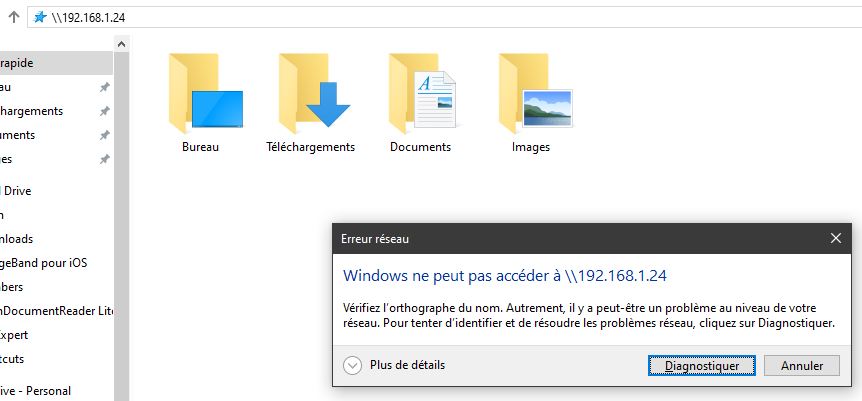
Task: Click the pin icon next to 'hargements'
Action: pos(104,112)
